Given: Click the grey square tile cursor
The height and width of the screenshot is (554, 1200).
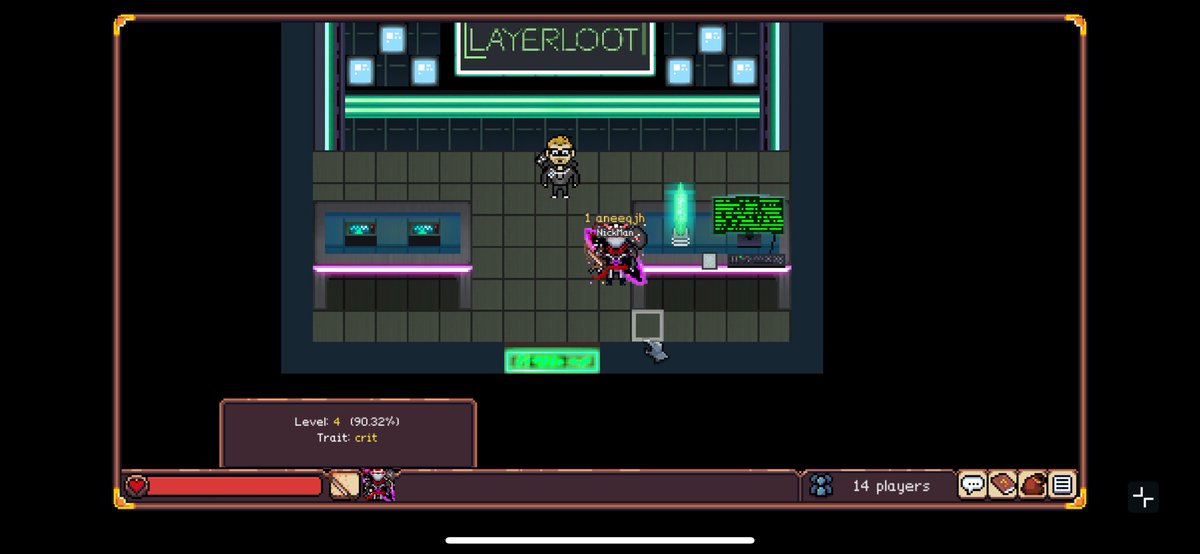Looking at the screenshot, I should click(647, 325).
